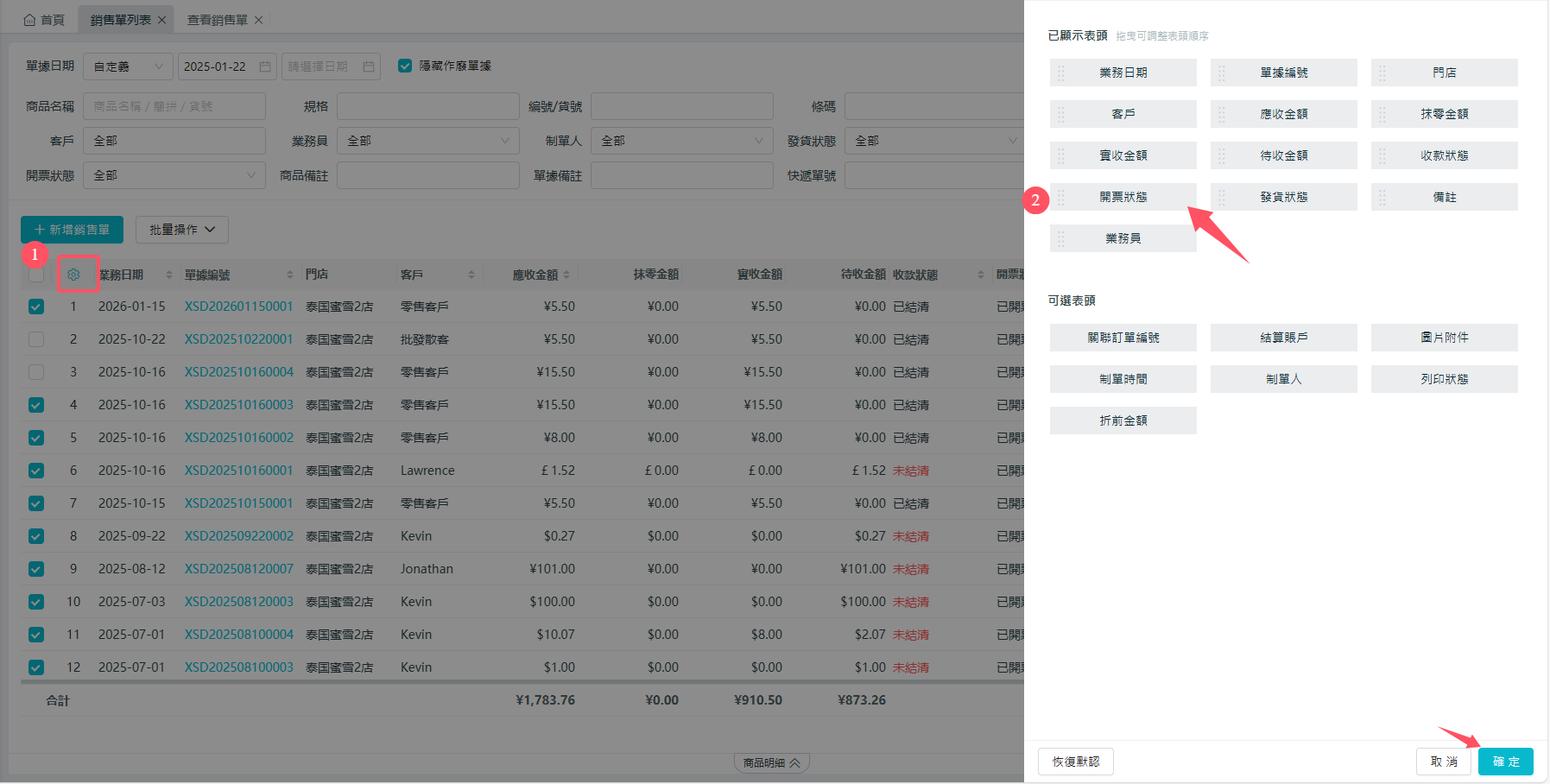This screenshot has width=1550, height=784.
Task: Click the home icon 首頁
Action: pos(30,20)
